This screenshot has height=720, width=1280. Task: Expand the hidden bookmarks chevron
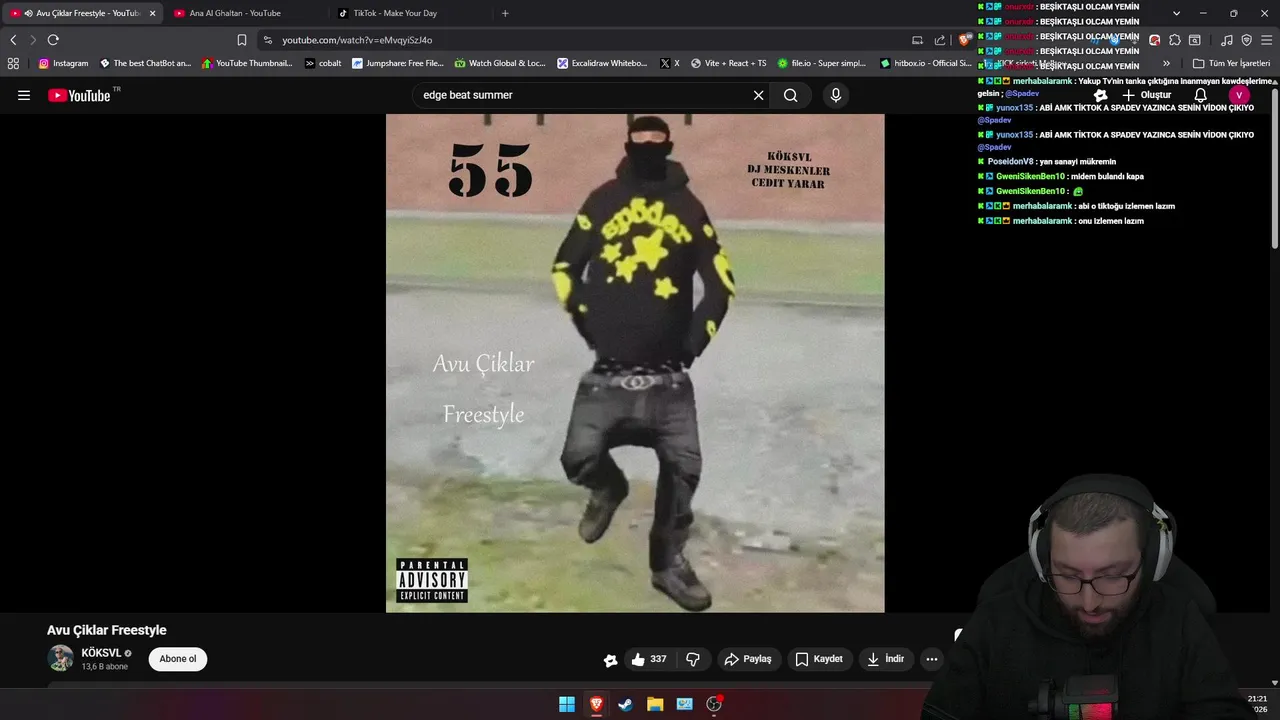(x=1166, y=63)
